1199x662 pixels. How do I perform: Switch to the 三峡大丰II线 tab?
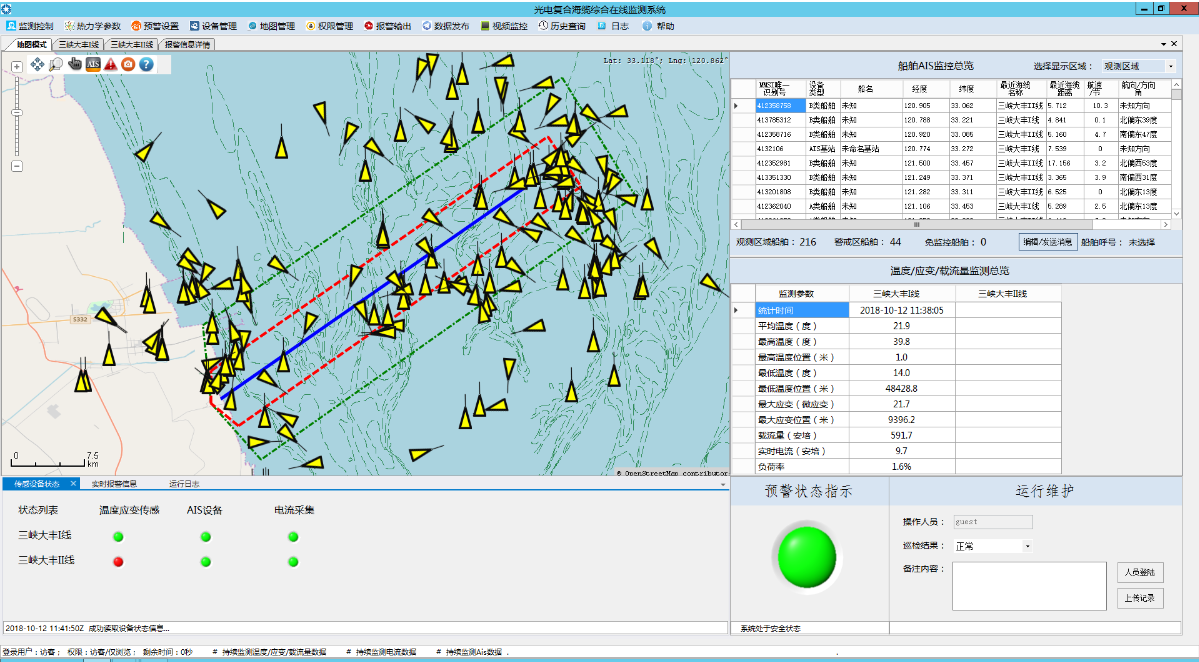pos(132,44)
